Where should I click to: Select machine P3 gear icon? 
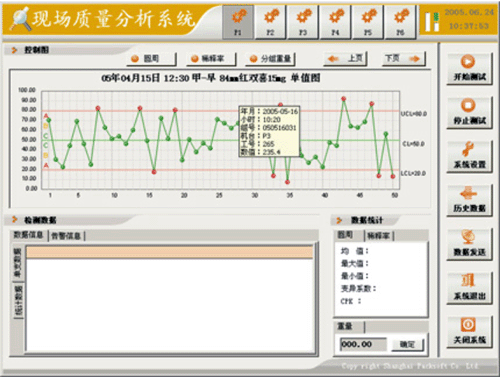coord(303,16)
